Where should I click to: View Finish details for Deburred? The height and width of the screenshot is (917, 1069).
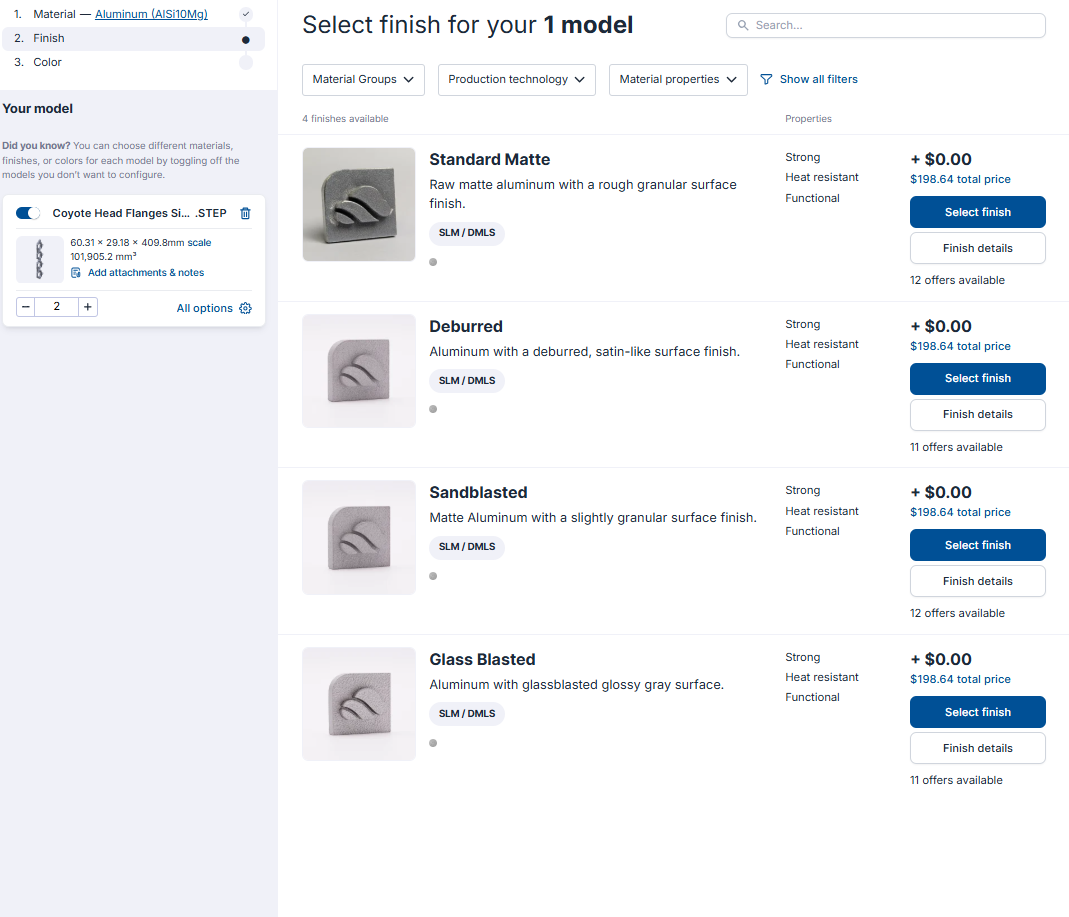tap(978, 415)
